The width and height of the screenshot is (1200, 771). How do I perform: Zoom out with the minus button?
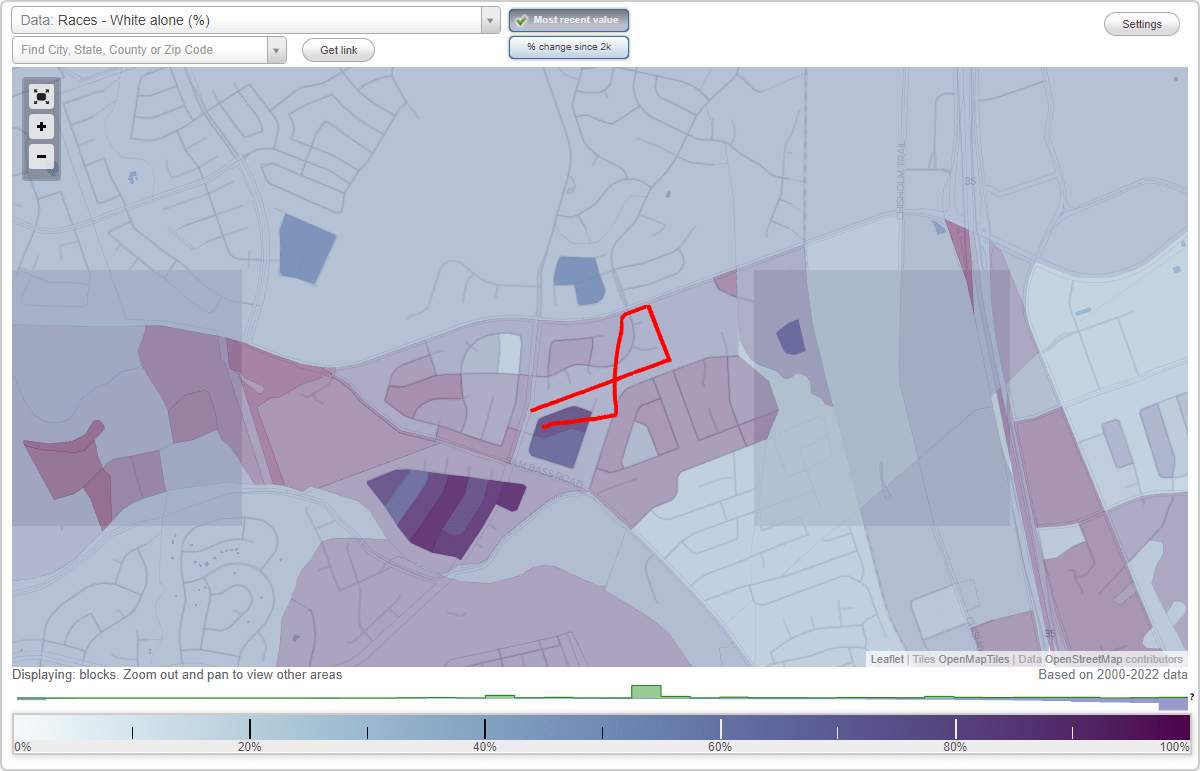point(41,156)
